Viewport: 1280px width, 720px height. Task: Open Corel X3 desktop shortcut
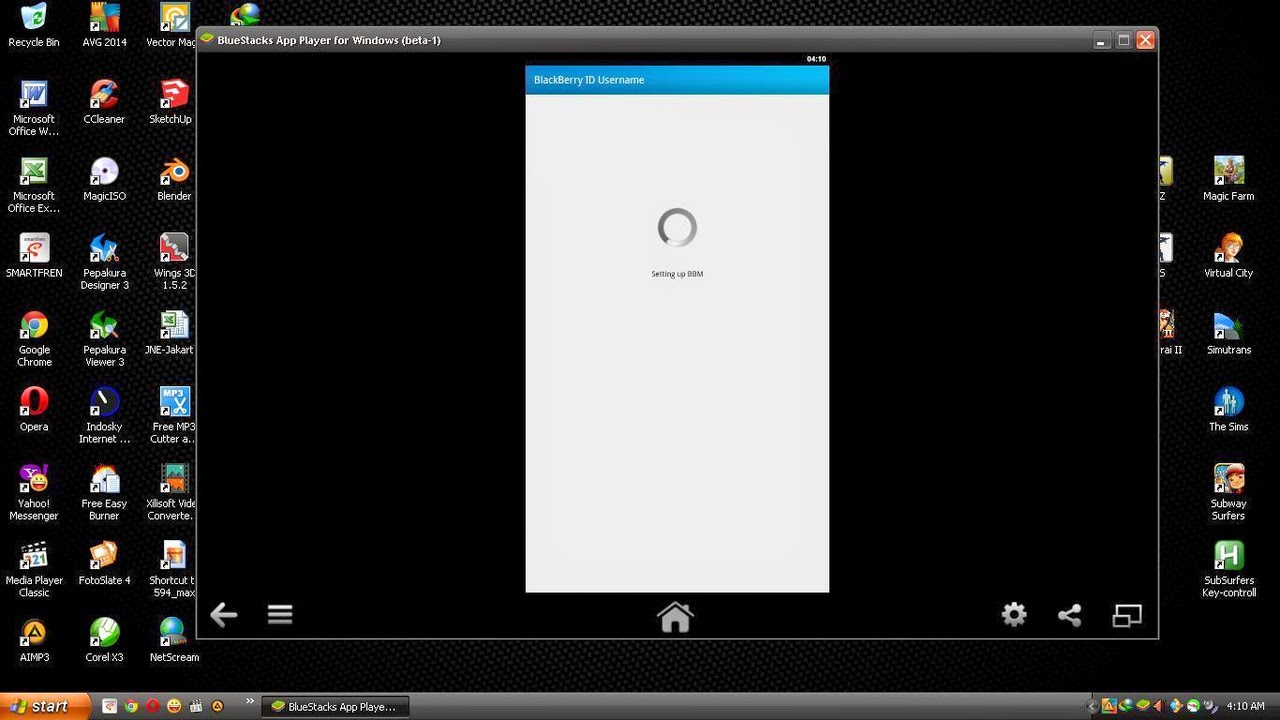tap(104, 641)
